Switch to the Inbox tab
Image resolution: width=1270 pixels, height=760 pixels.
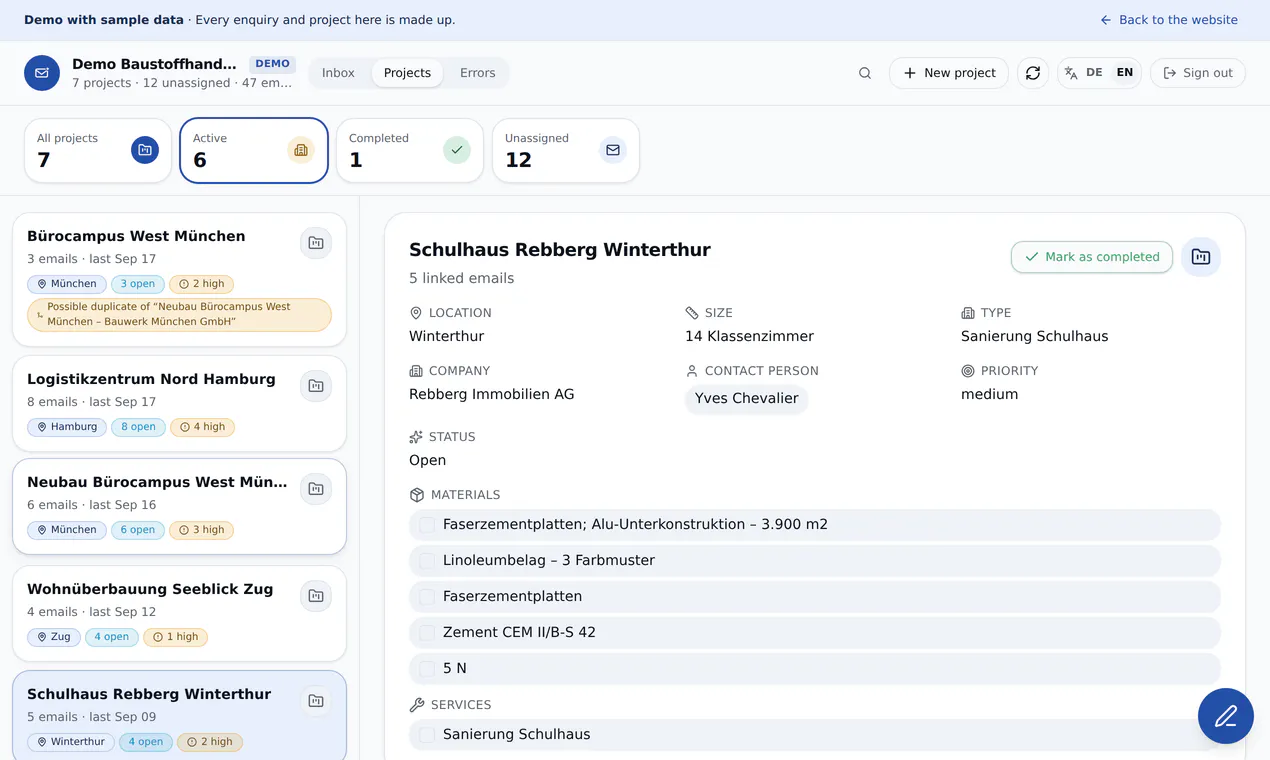338,73
